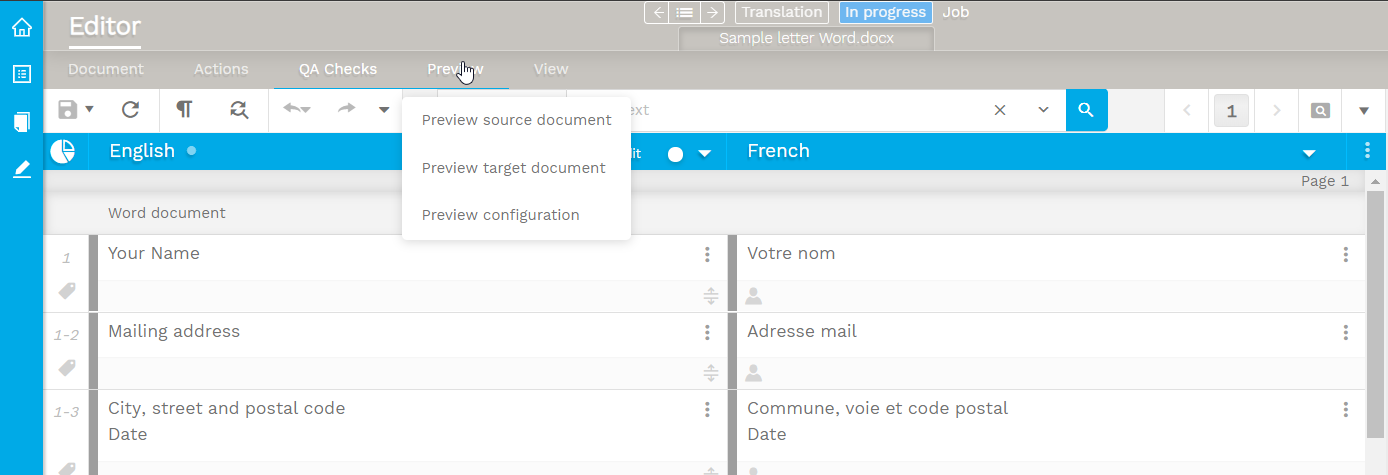
Task: Click the Home icon in sidebar
Action: (x=21, y=27)
